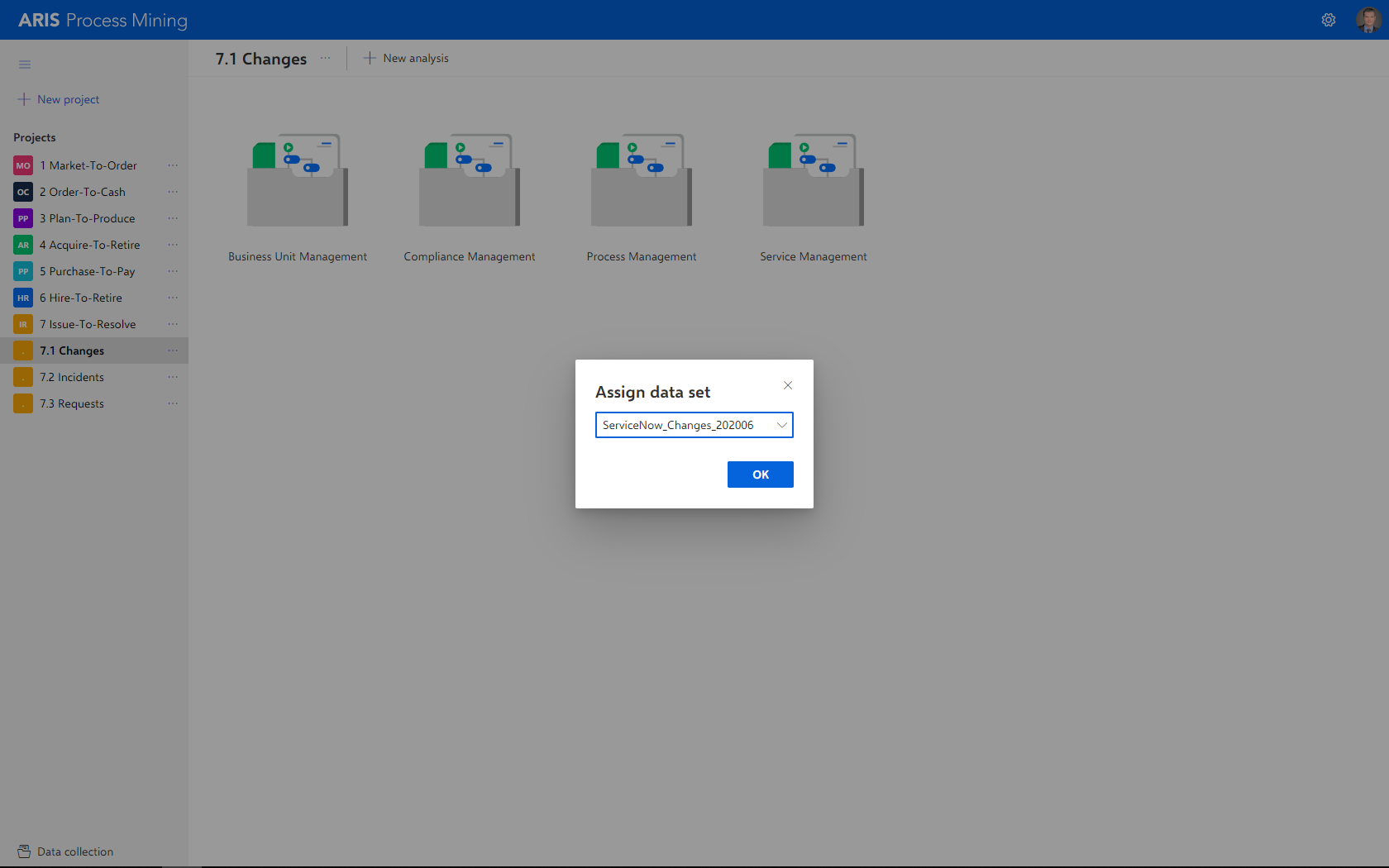This screenshot has width=1389, height=868.
Task: Open more options for 7.3 Requests
Action: 173,403
